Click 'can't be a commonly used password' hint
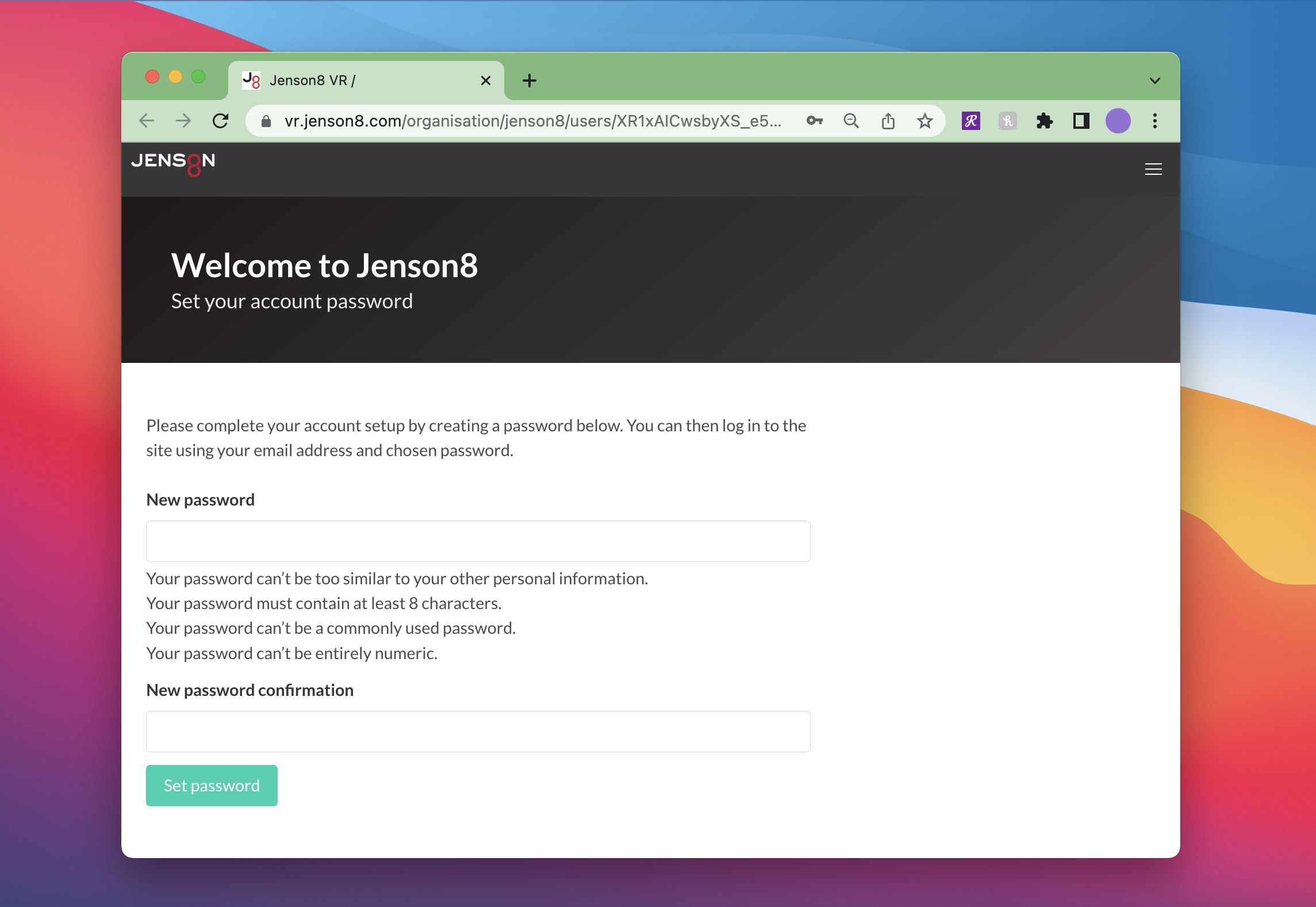 pos(331,628)
